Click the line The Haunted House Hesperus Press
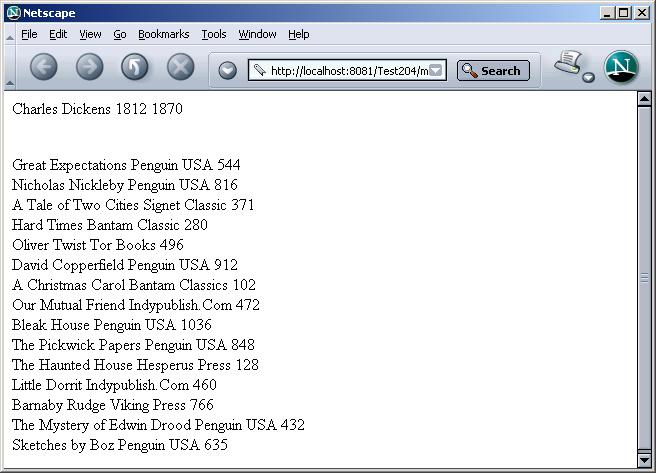 [x=135, y=365]
